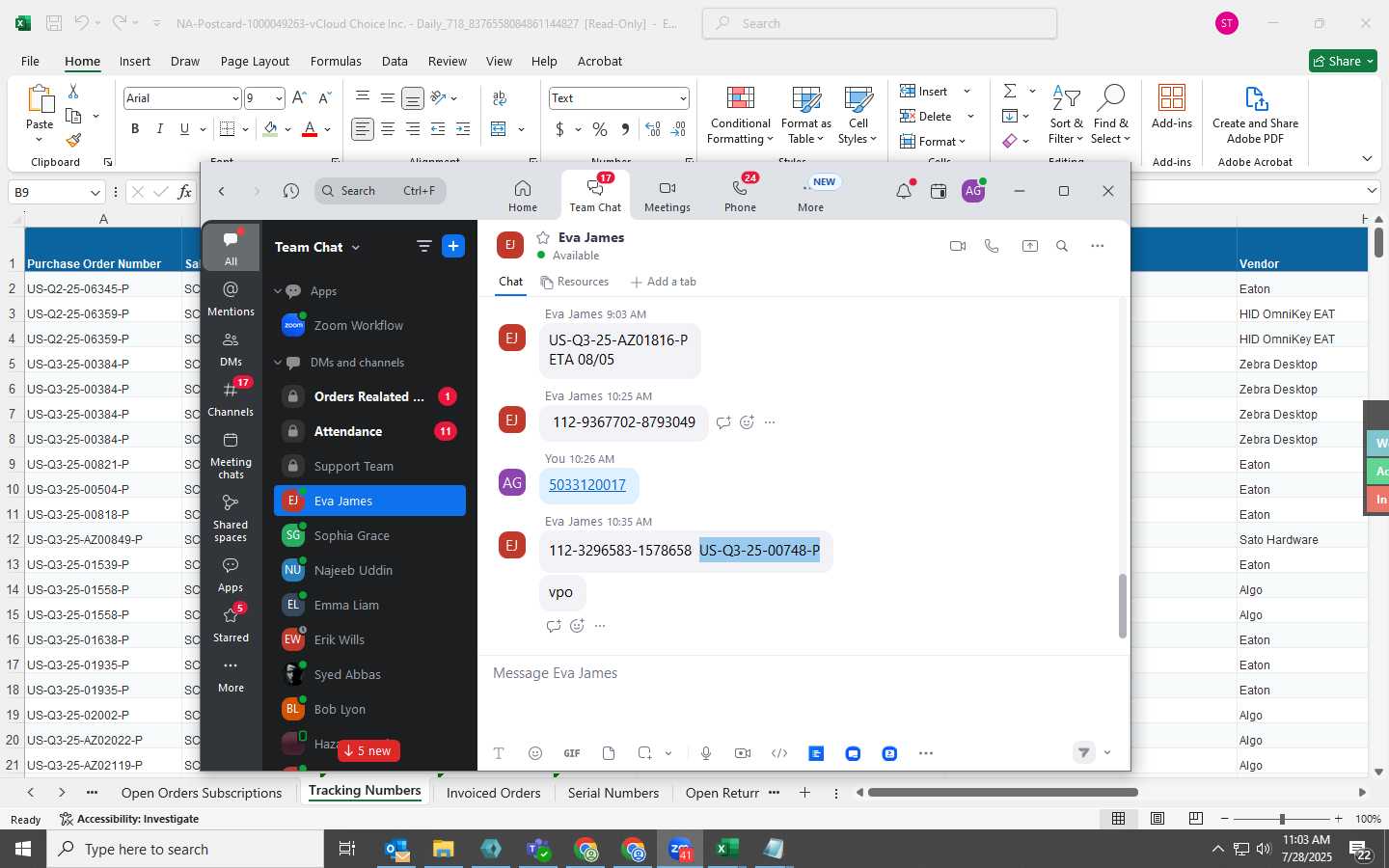The image size is (1389, 868).
Task: Open the Sophia Grace chat
Action: [369, 535]
